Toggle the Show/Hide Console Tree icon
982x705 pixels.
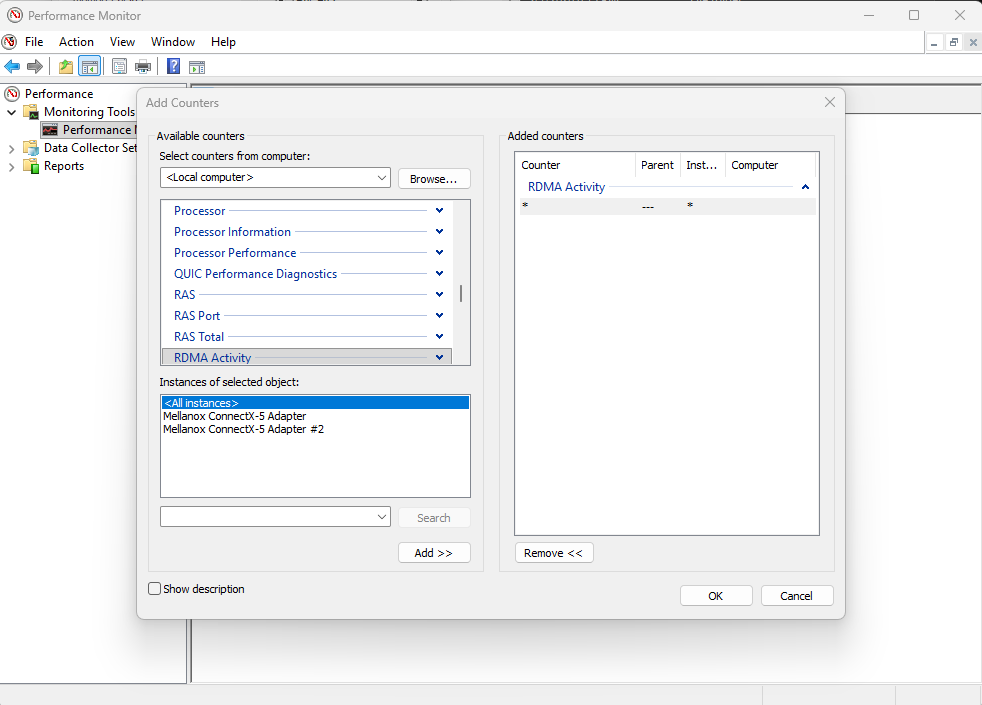click(90, 67)
